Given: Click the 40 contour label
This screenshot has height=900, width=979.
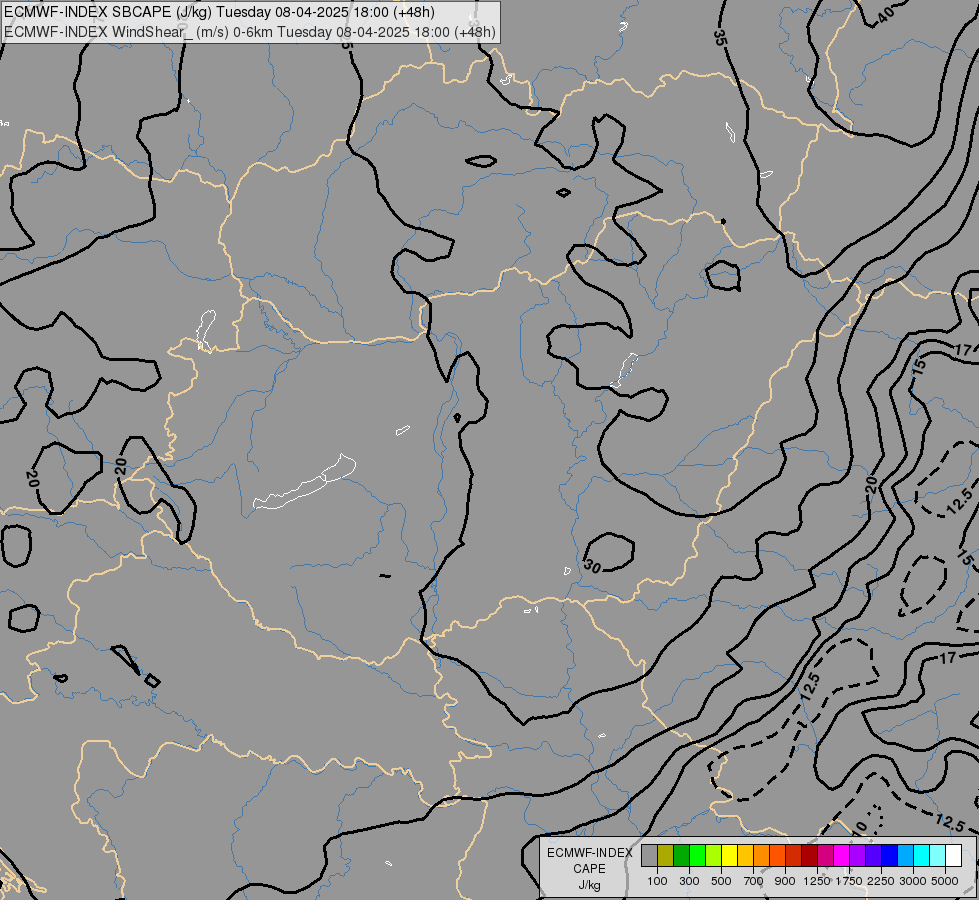Looking at the screenshot, I should click(x=886, y=16).
